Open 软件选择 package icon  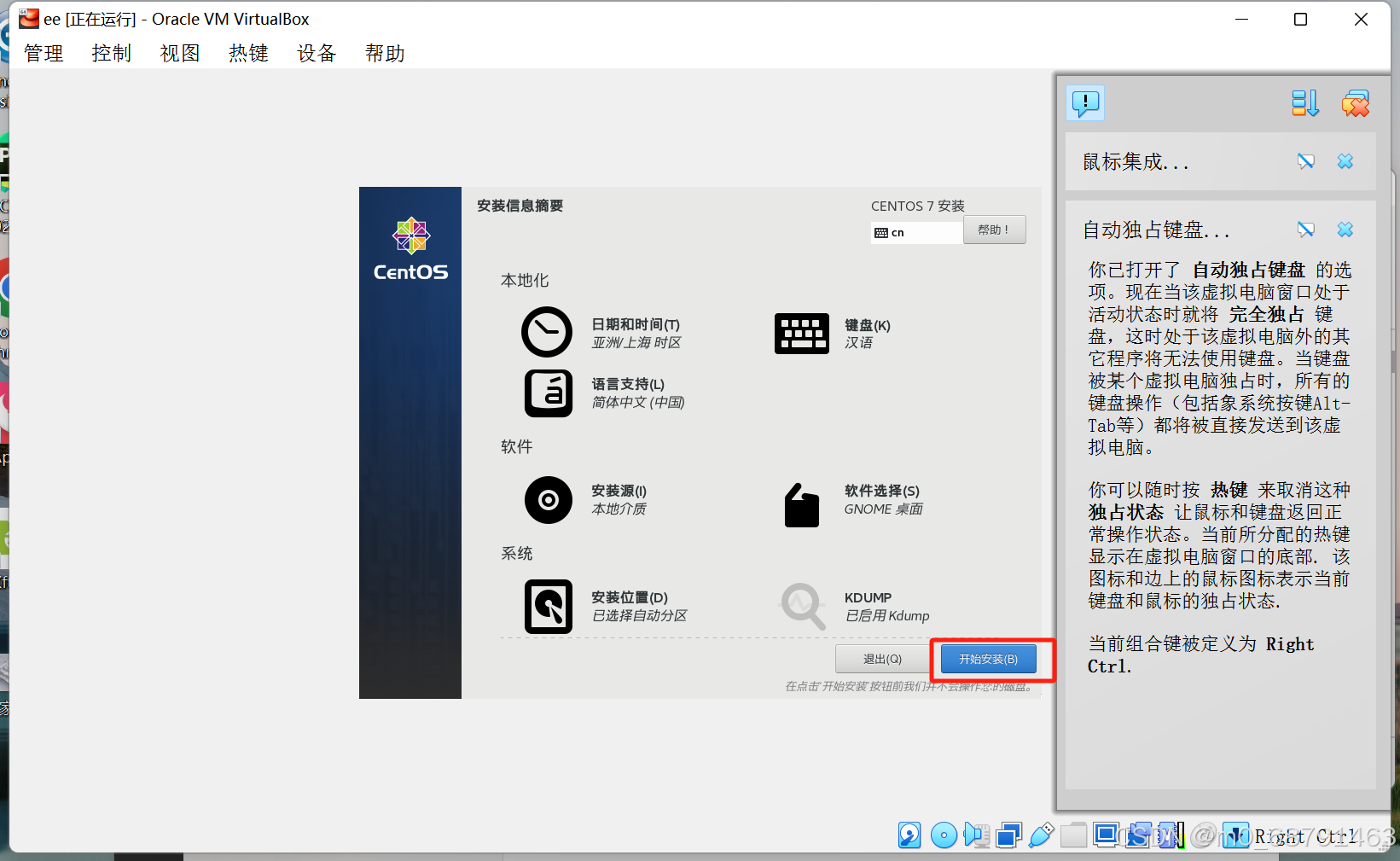coord(802,504)
